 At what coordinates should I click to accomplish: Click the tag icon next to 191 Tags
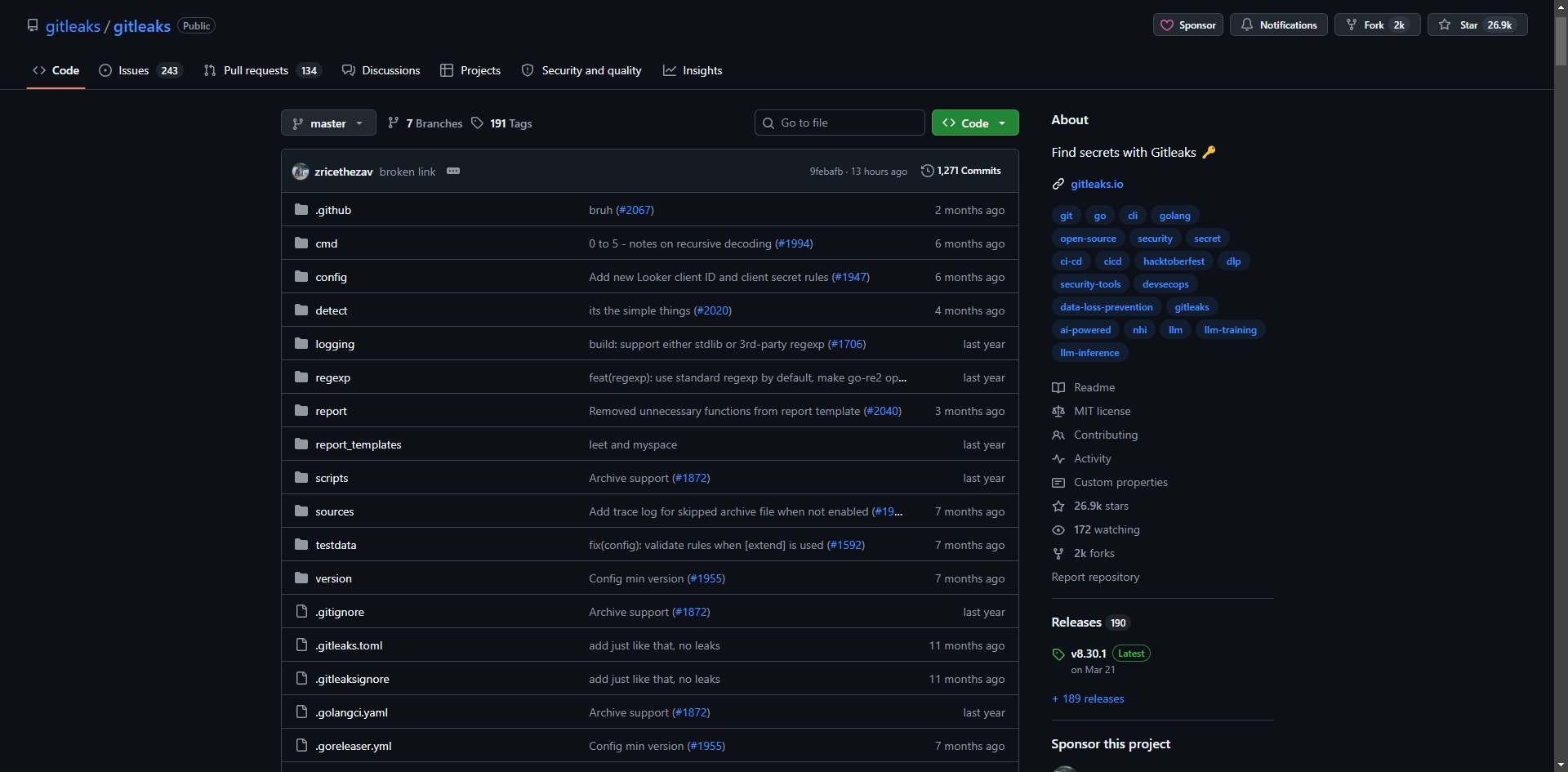[x=478, y=123]
